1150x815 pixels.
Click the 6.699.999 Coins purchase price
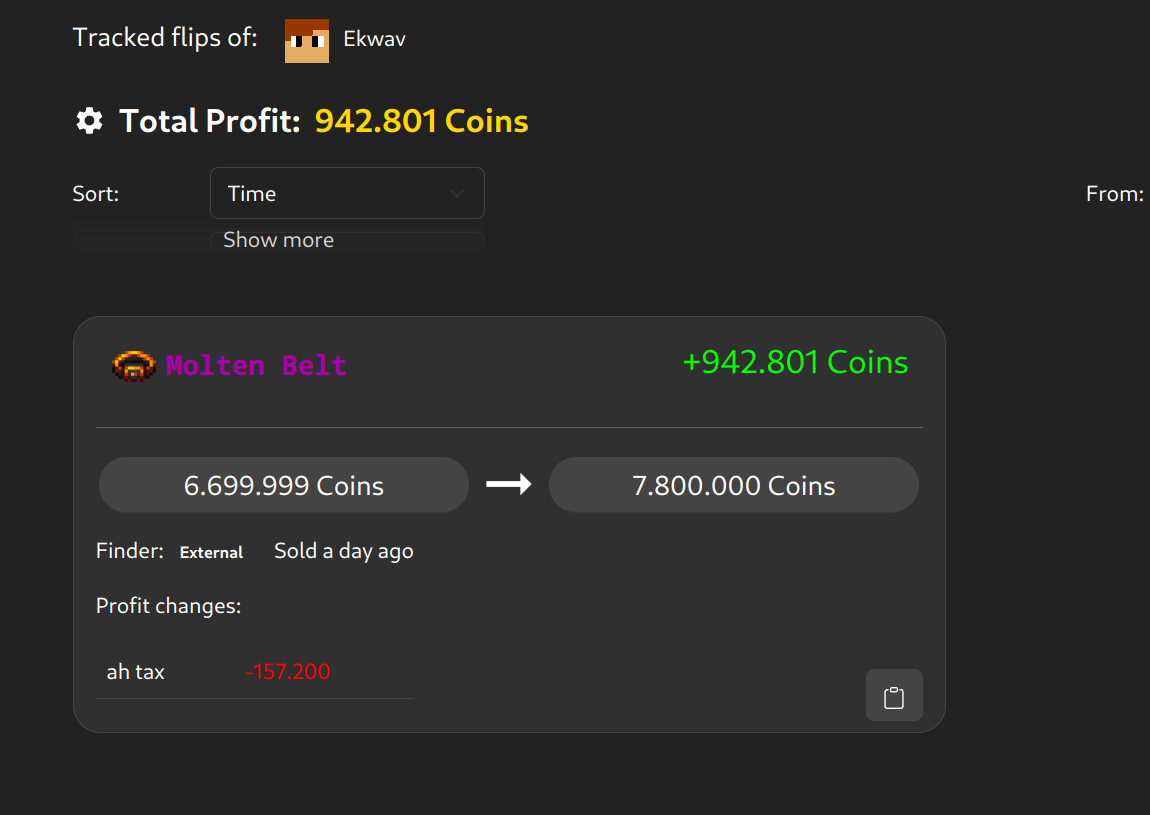[x=284, y=486]
